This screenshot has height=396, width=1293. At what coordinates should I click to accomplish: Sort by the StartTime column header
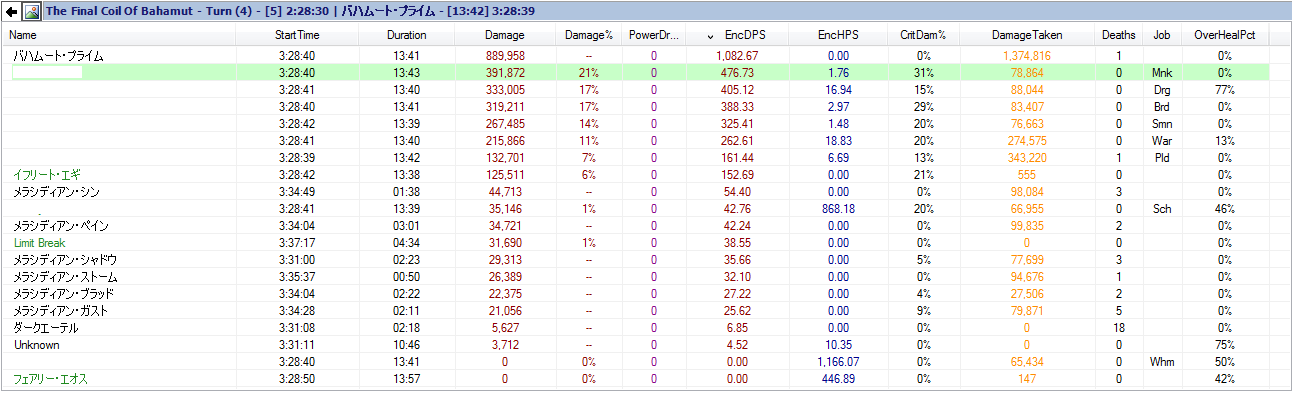pos(297,35)
